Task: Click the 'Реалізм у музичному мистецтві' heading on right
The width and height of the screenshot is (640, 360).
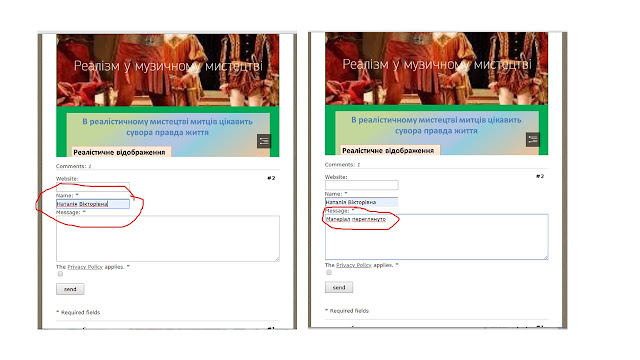Action: click(x=437, y=64)
